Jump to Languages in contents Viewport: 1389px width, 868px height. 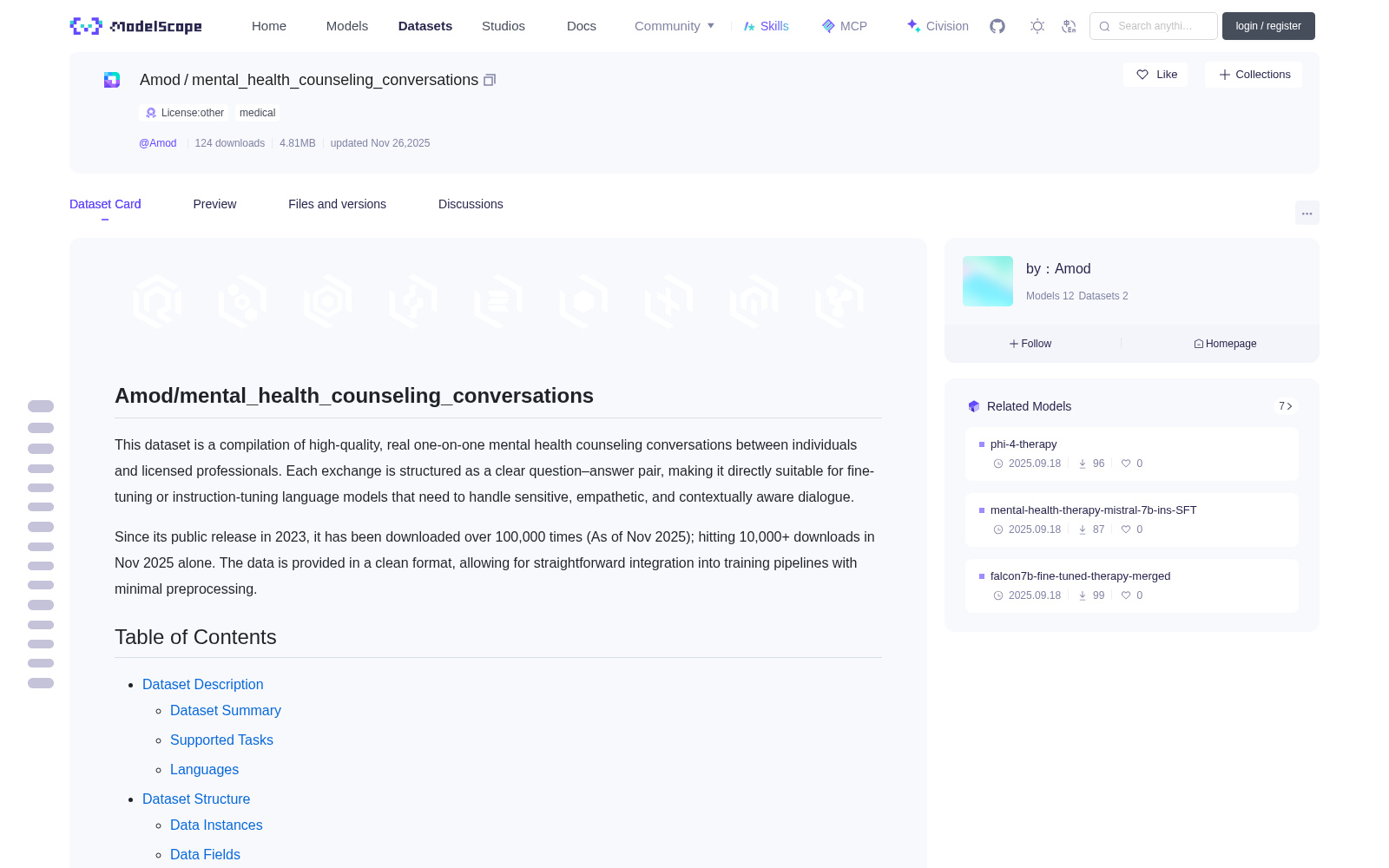click(204, 770)
